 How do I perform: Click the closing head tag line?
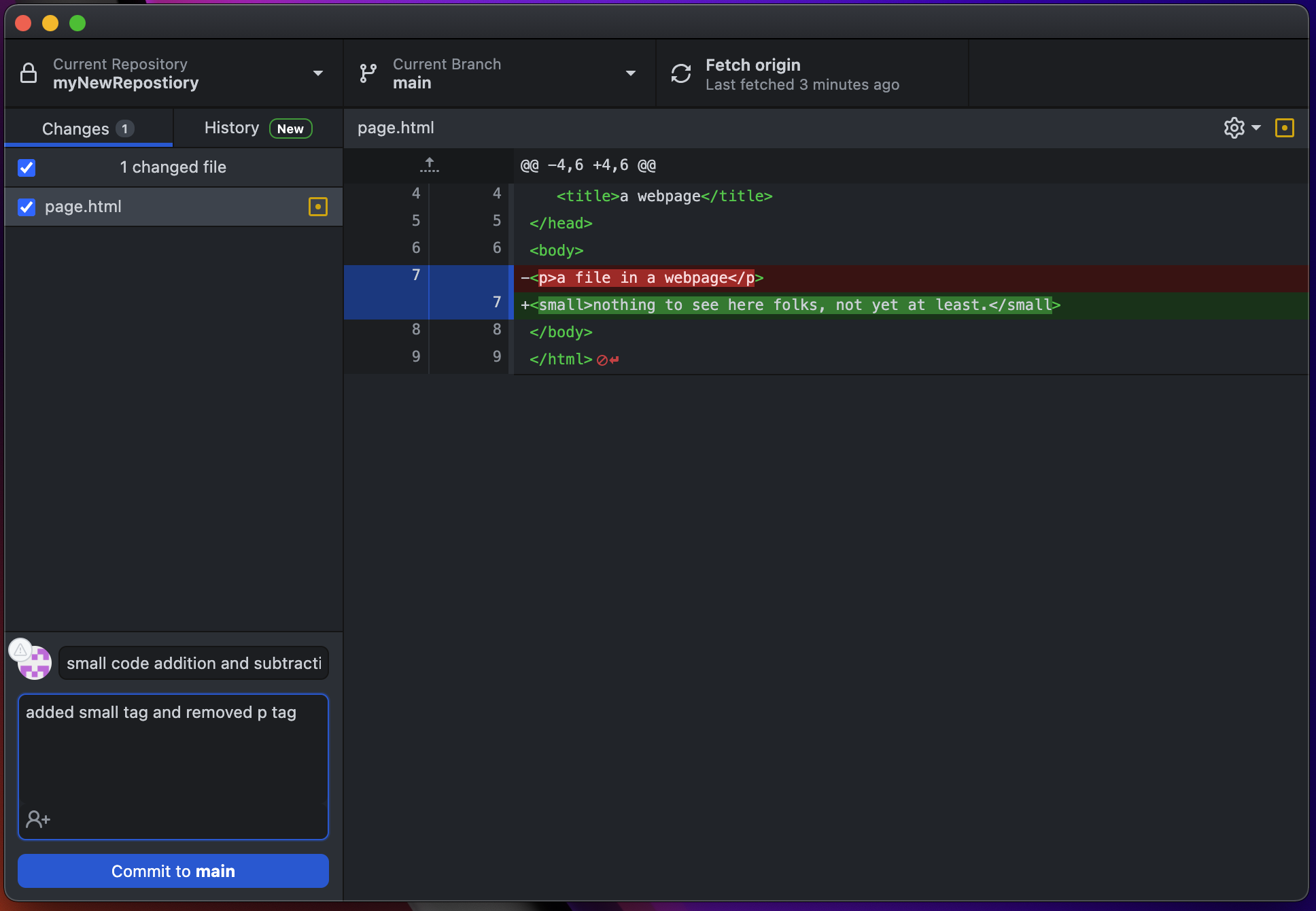[x=911, y=224]
